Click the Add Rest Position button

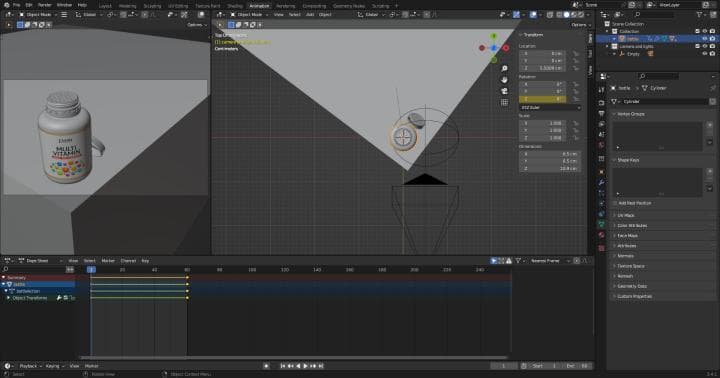pos(635,203)
